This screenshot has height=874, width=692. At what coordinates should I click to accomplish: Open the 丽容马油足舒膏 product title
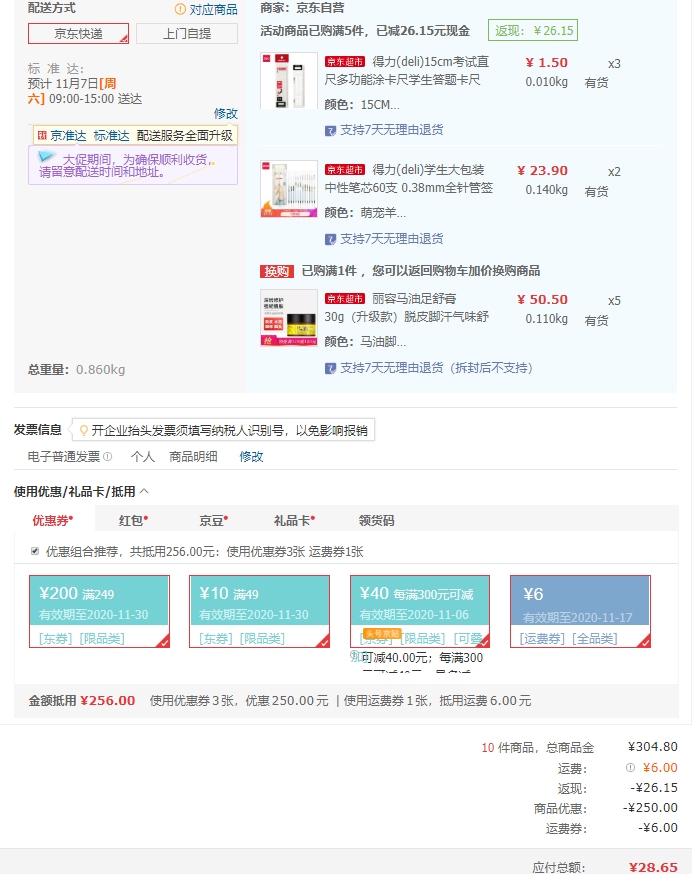(407, 308)
